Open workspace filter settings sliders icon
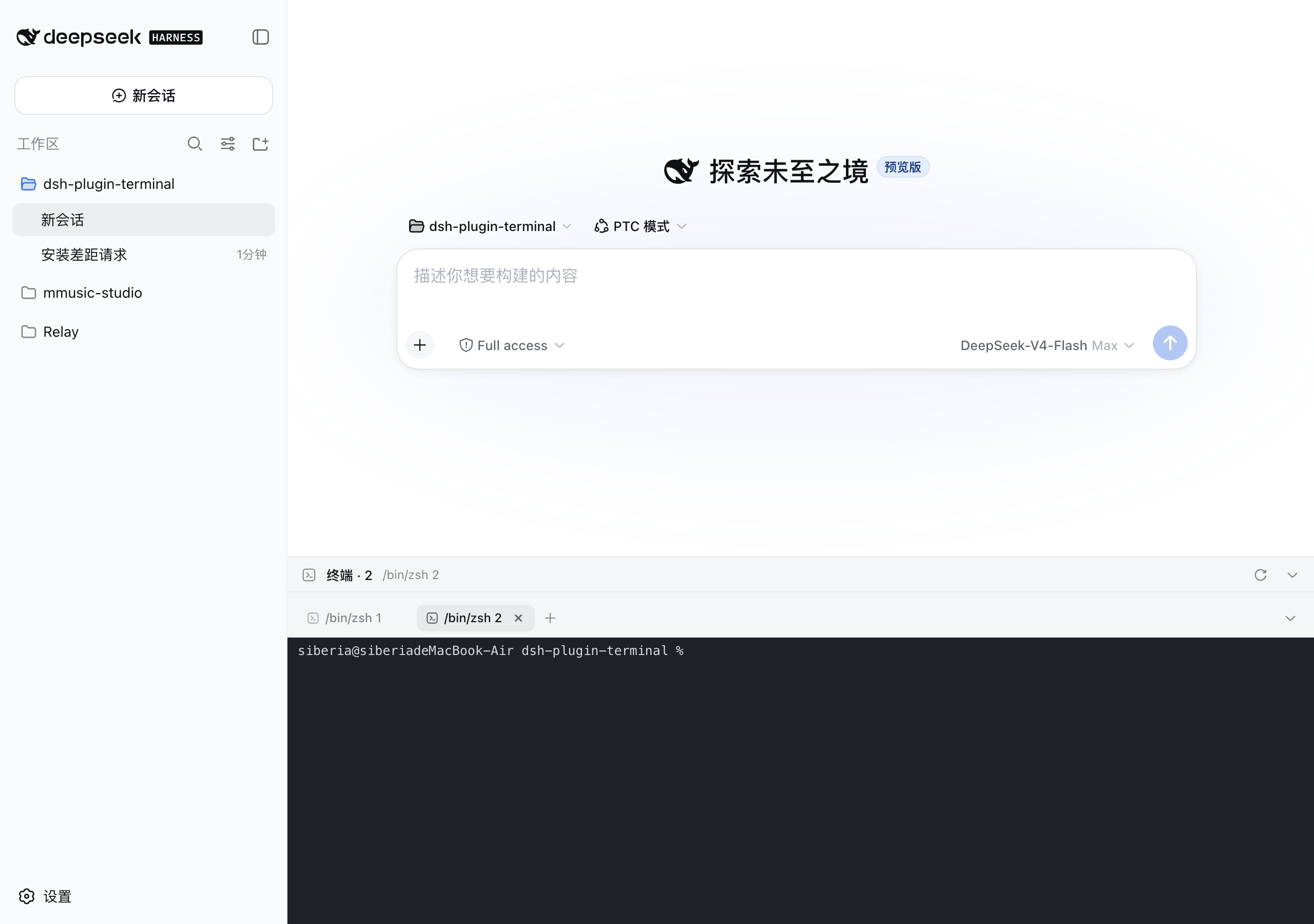 [x=228, y=144]
